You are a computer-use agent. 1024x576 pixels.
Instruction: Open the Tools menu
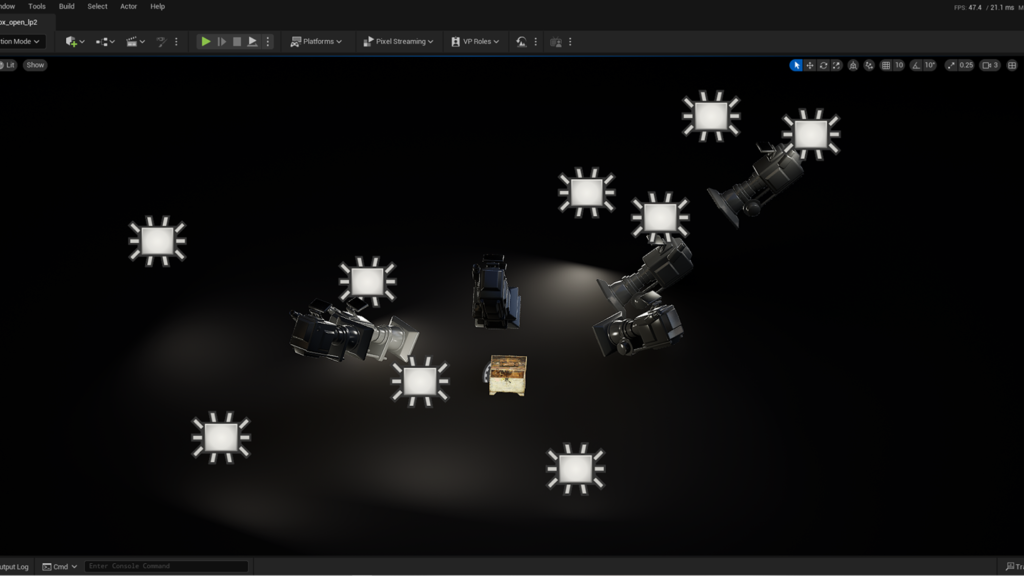(x=38, y=6)
